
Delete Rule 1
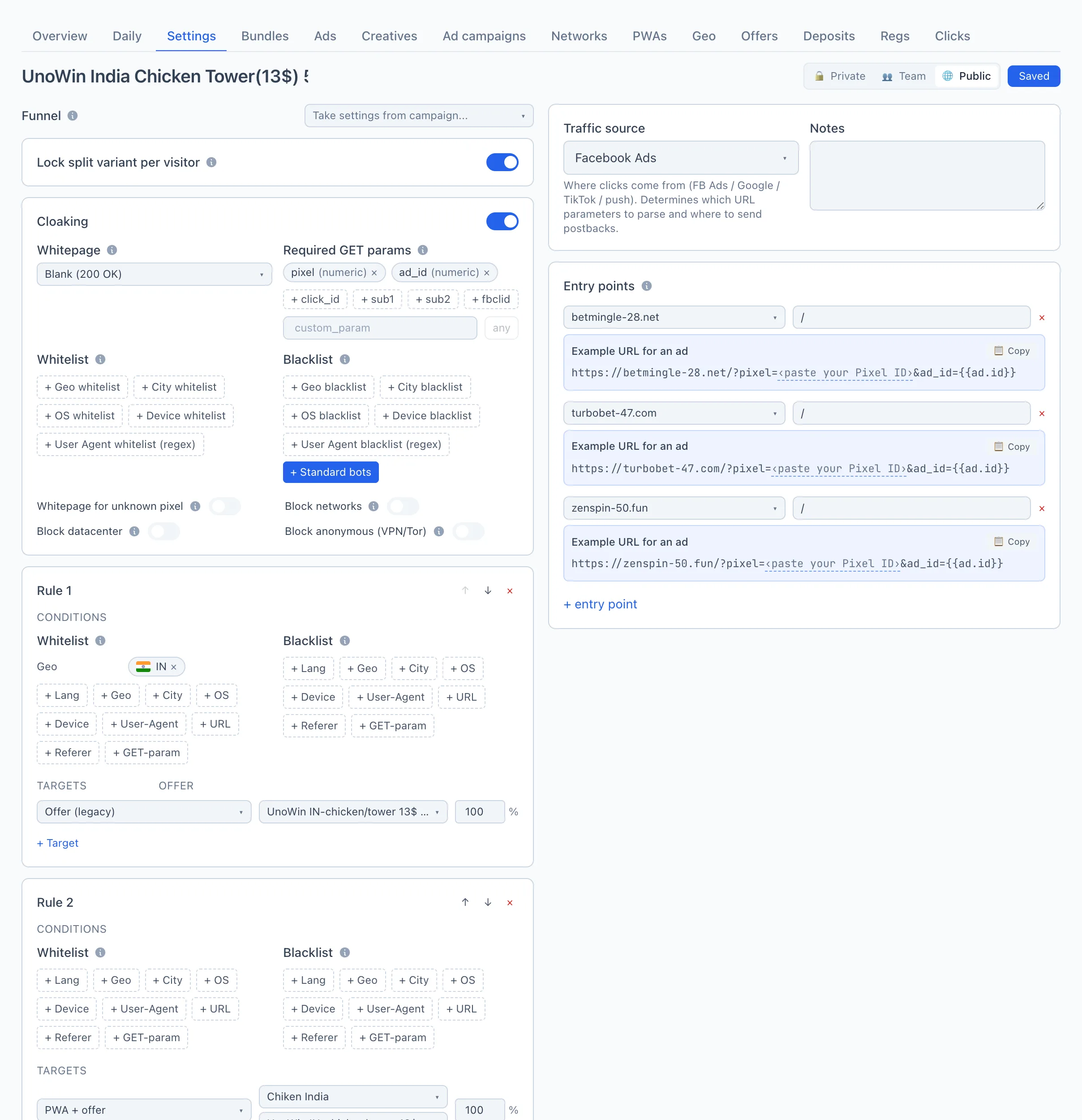(x=510, y=591)
